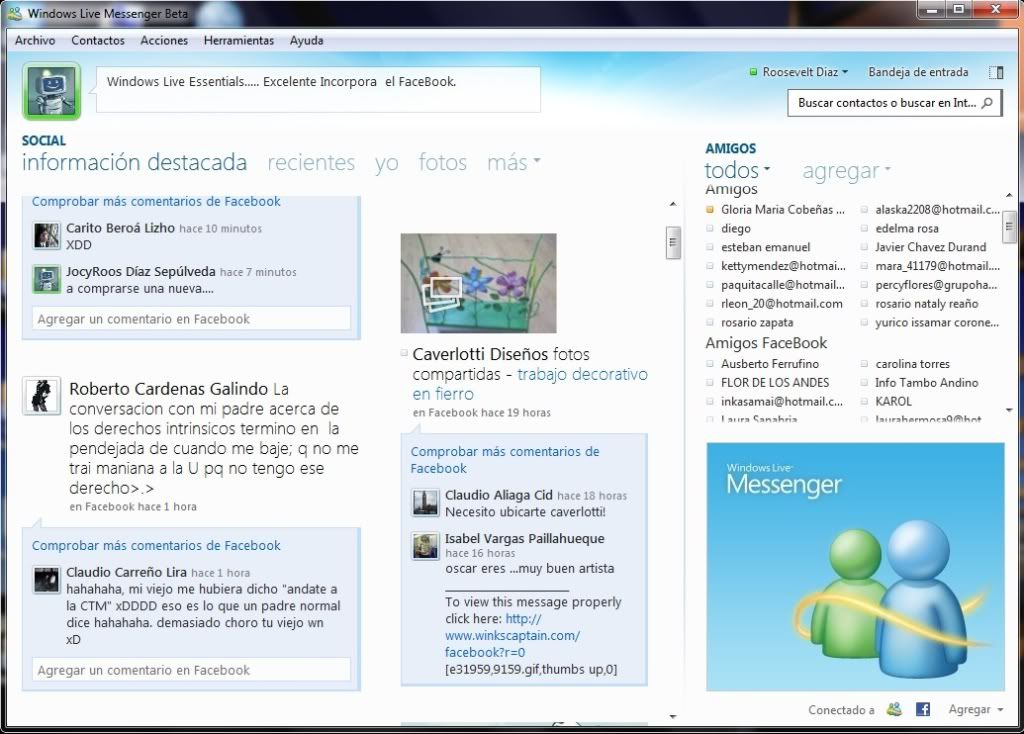Switch to the 'yo' tab
This screenshot has width=1024, height=734.
click(x=387, y=163)
